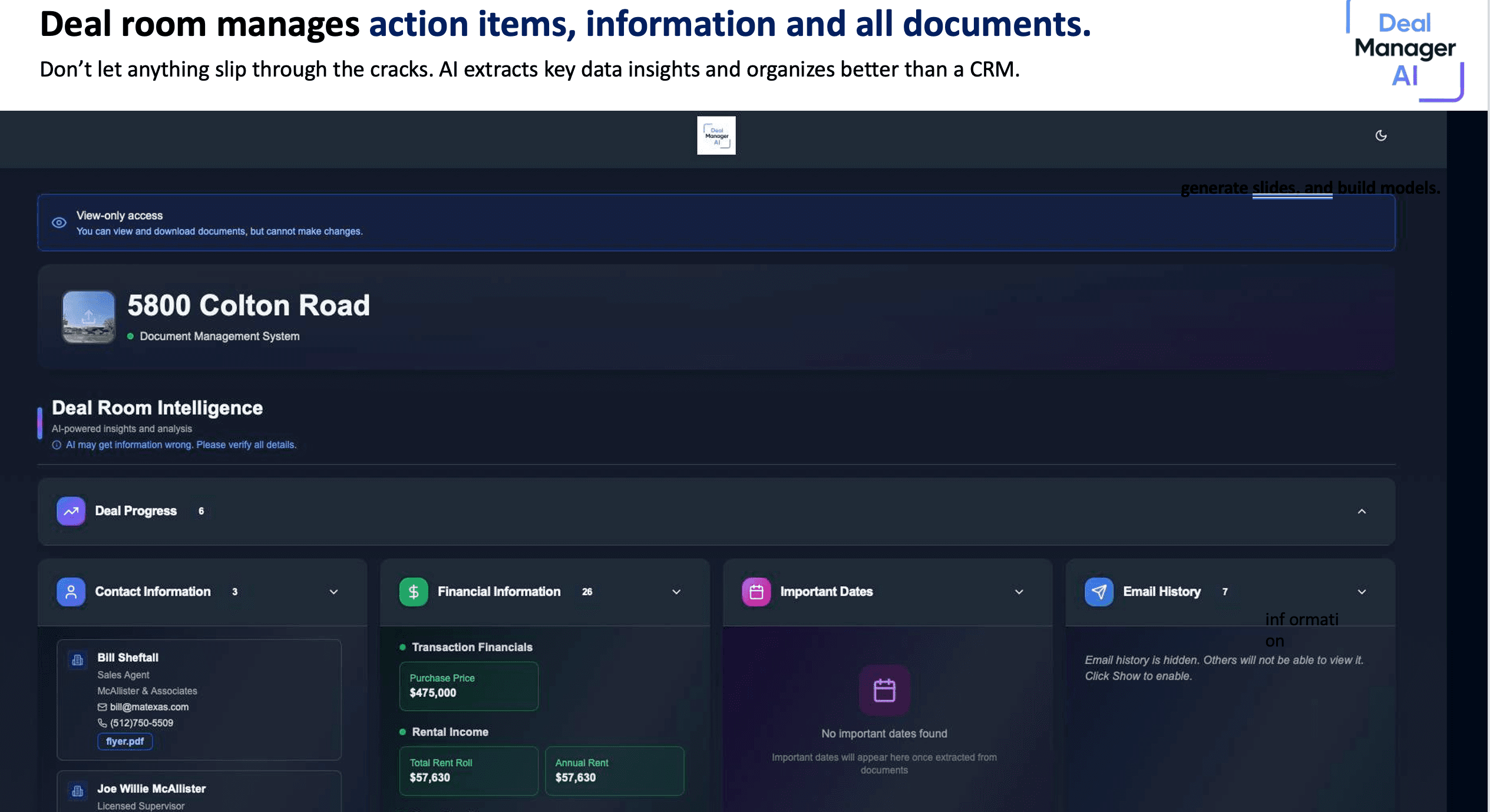Image resolution: width=1490 pixels, height=812 pixels.
Task: Click the Deal Progress trend icon
Action: [71, 511]
